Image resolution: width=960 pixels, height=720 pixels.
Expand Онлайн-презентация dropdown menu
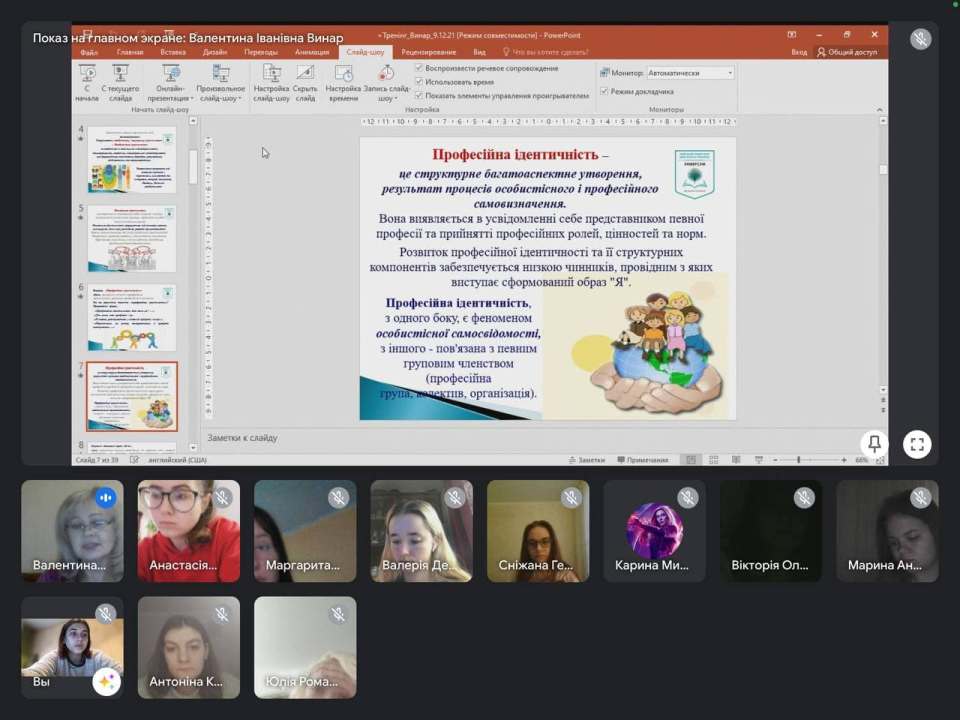[171, 99]
